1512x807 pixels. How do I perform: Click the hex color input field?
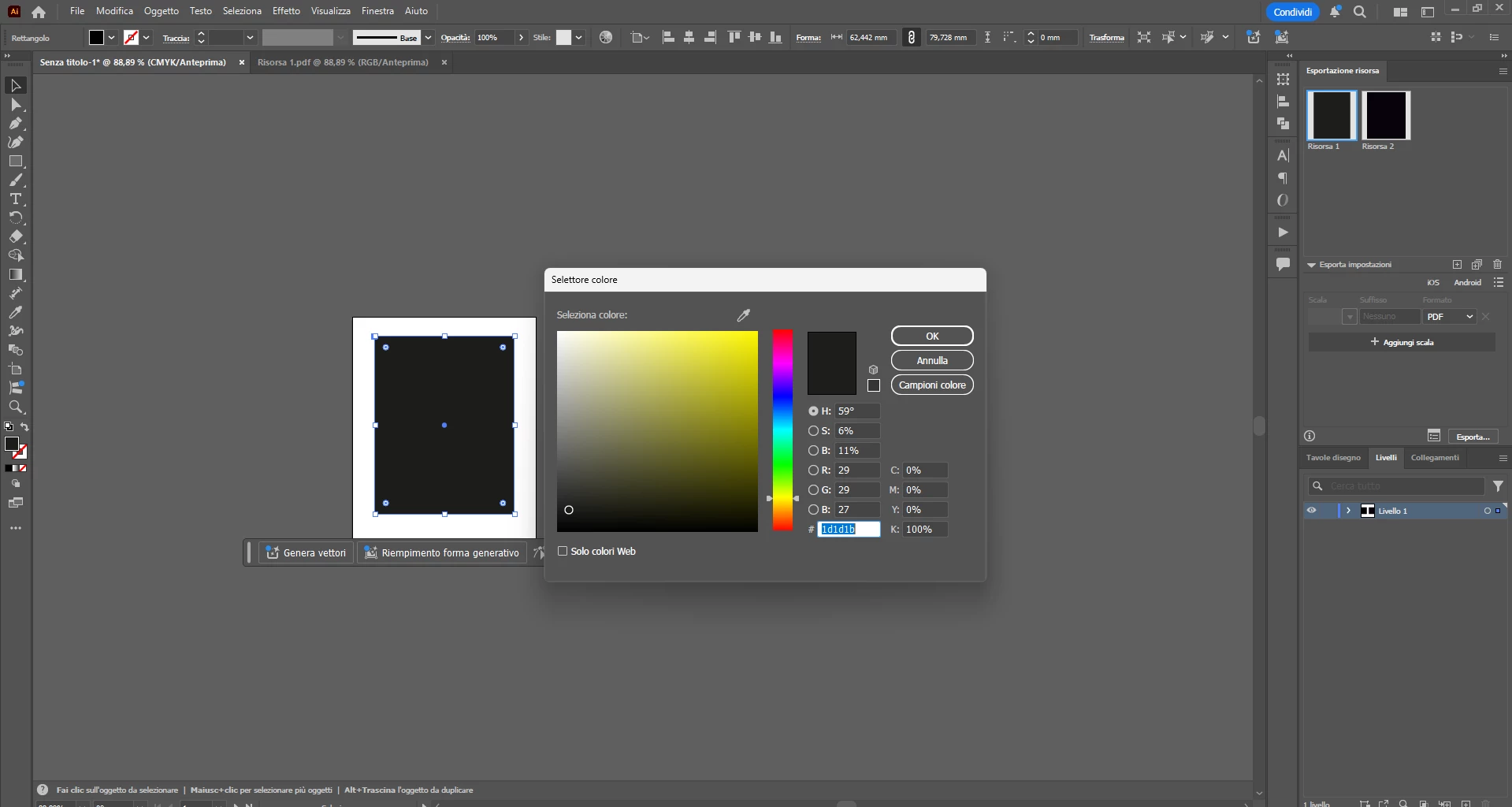tap(849, 530)
